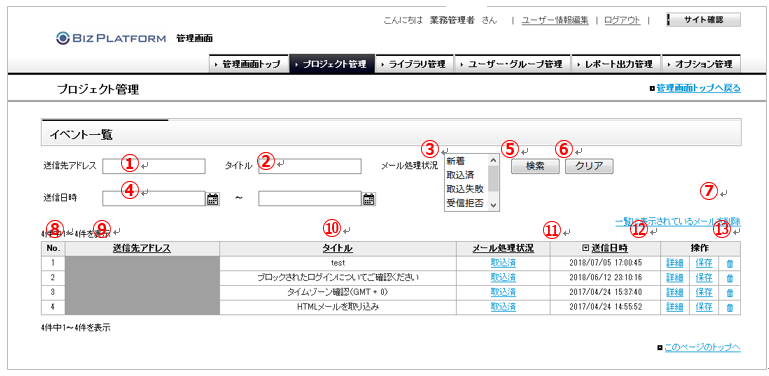Delete the 'test' mail with trash icon
Viewport: 769px width, 376px height.
(x=729, y=263)
